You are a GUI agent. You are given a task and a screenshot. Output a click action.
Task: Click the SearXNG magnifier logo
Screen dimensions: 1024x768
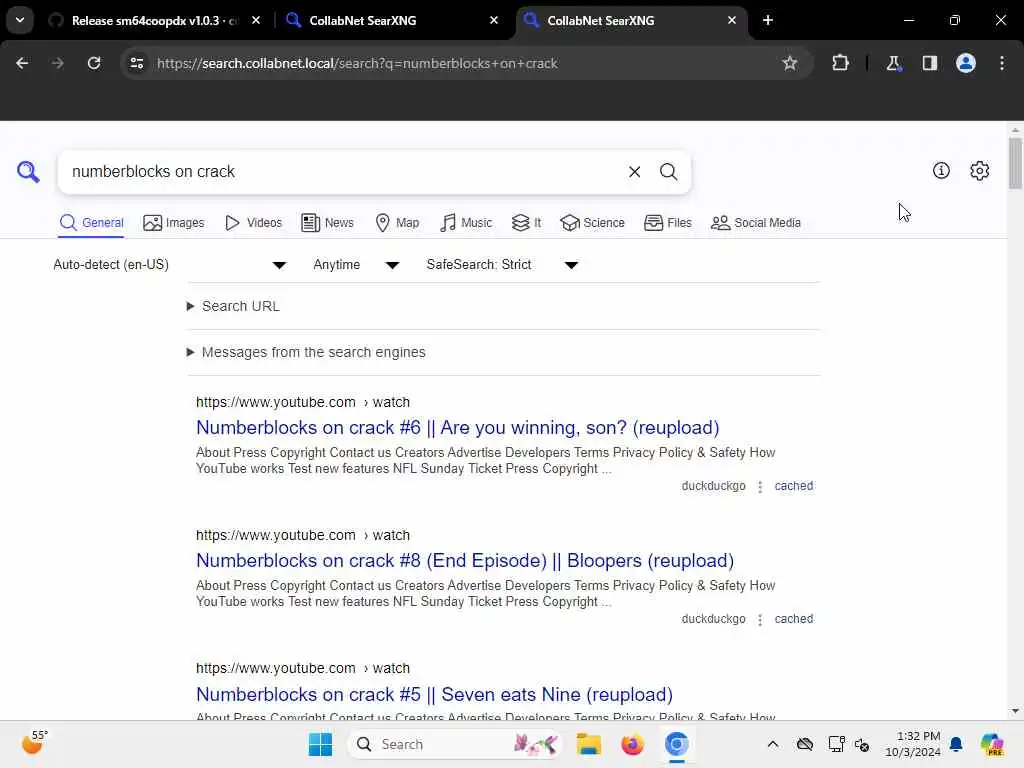click(x=28, y=172)
